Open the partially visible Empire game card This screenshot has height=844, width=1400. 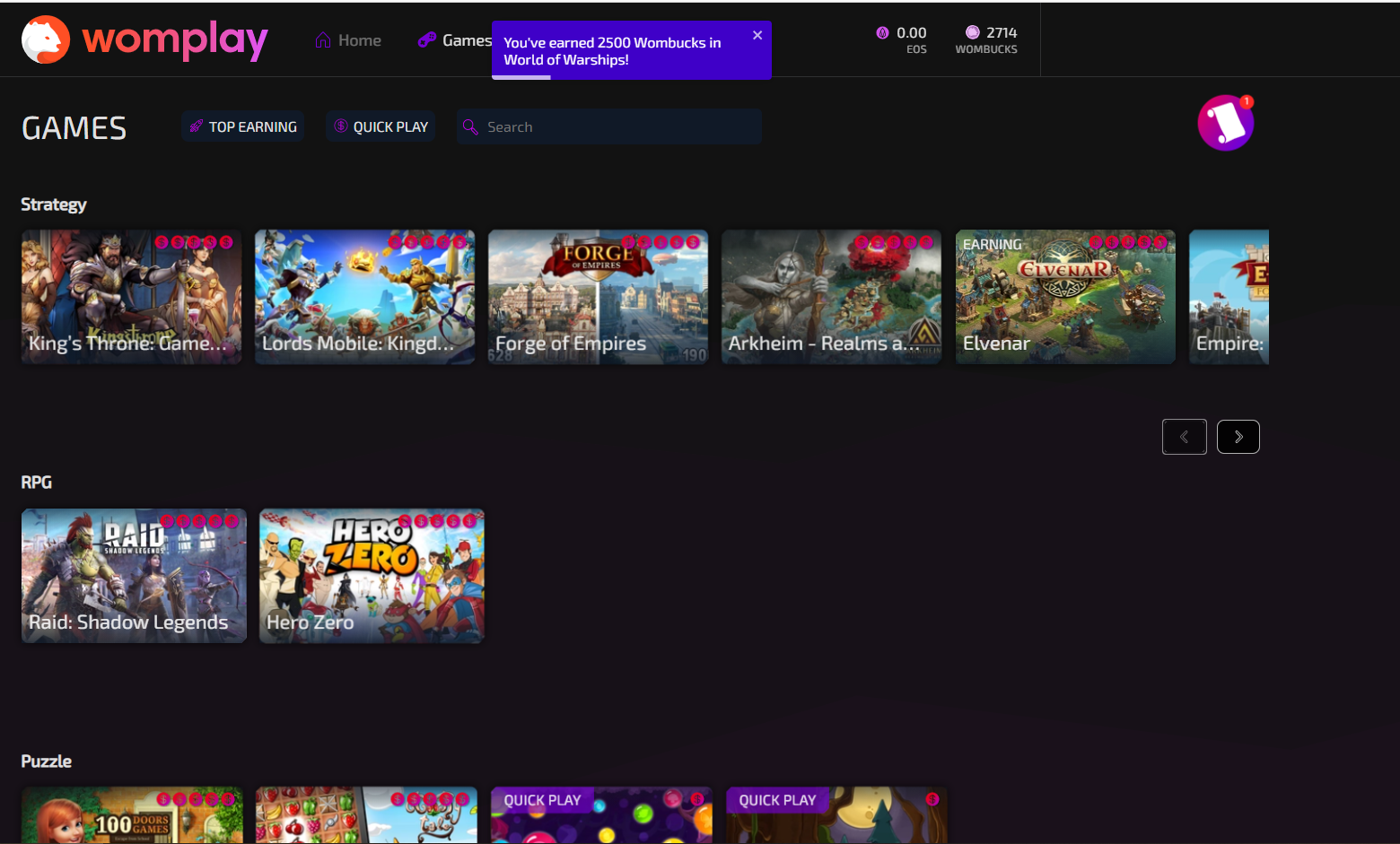coord(1229,297)
